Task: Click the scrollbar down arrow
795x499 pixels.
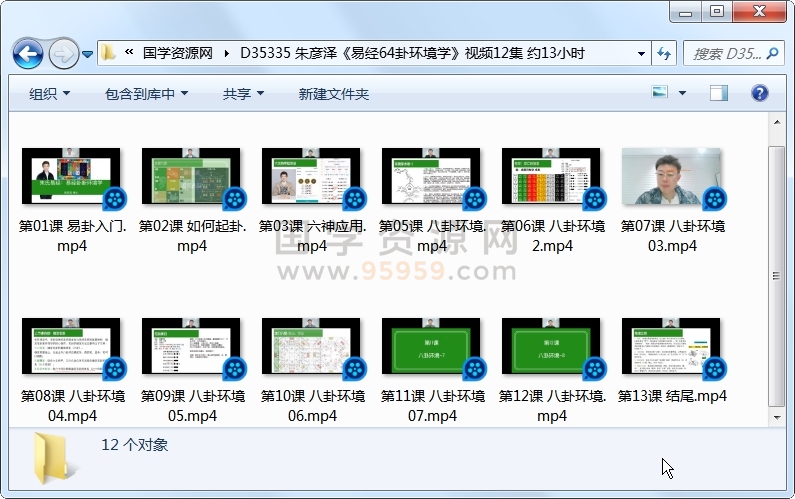Action: pyautogui.click(x=777, y=418)
